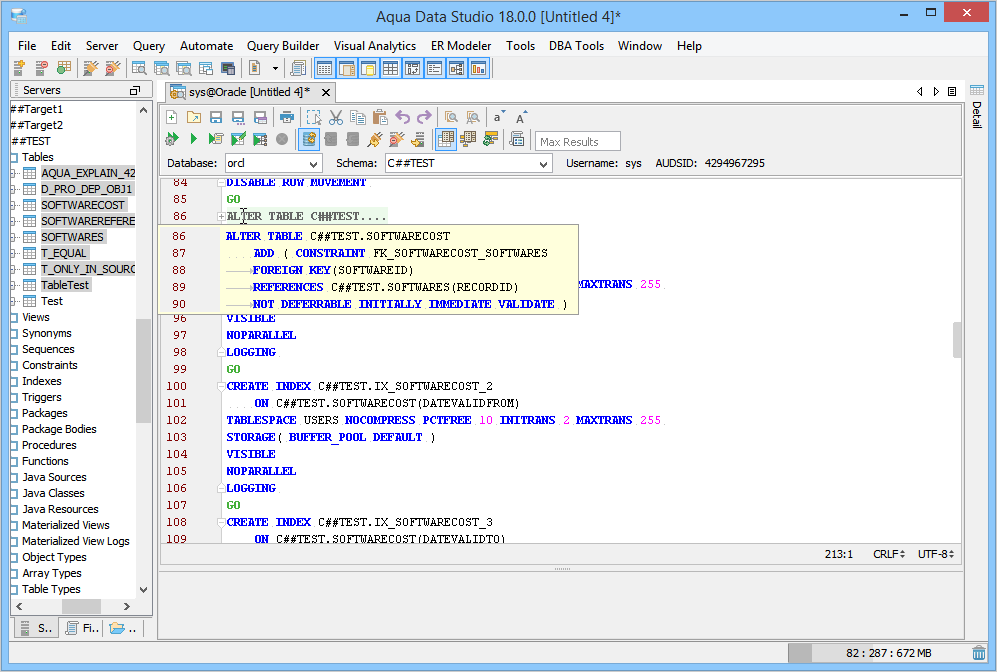Viewport: 997px width, 672px height.
Task: Run garbage collection via trash icon
Action: (978, 653)
